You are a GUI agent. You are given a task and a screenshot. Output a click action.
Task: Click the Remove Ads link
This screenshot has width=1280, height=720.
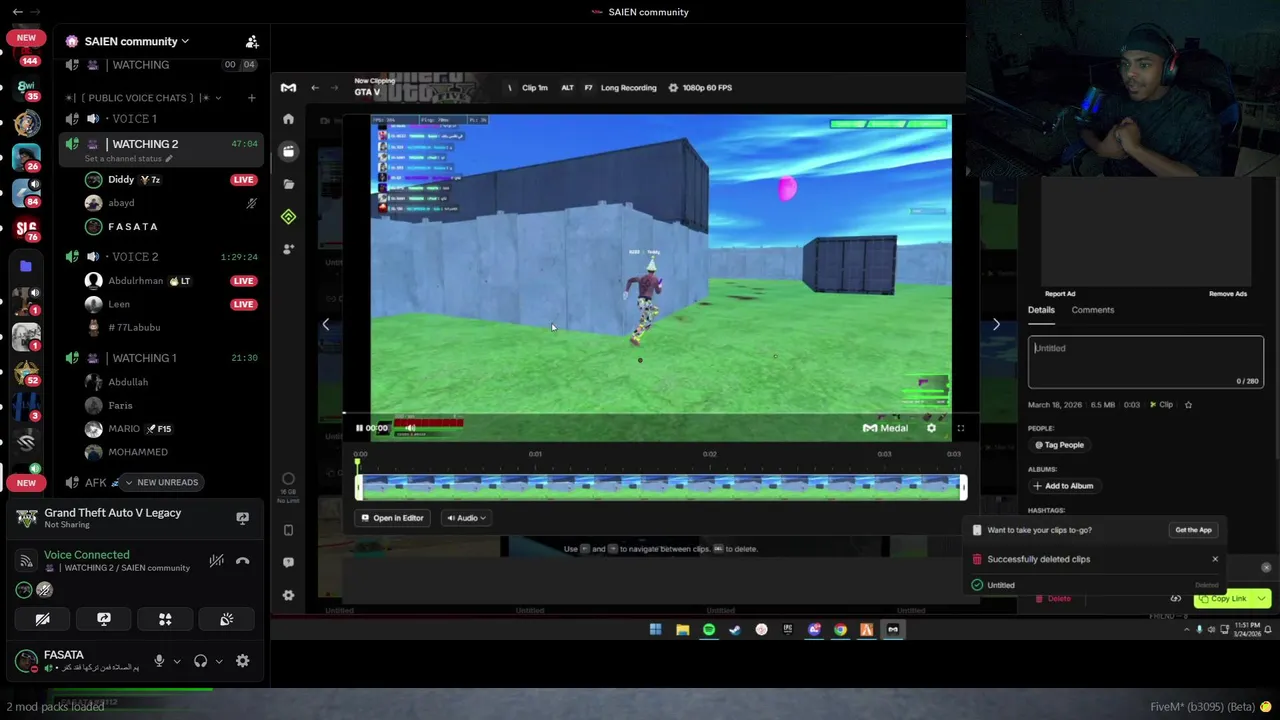tap(1228, 294)
